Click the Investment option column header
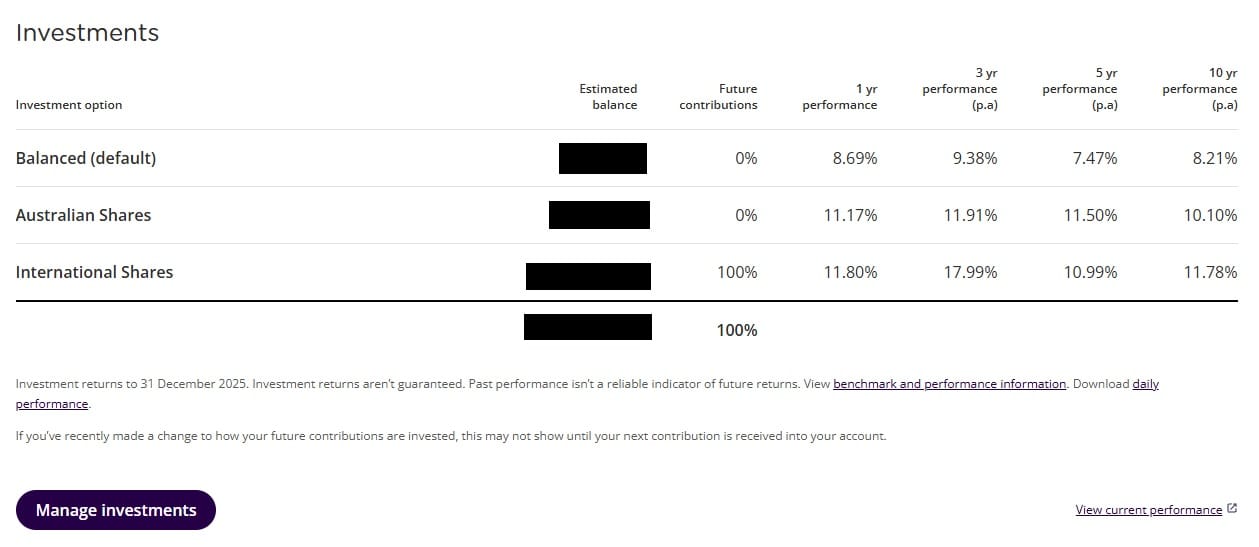Image resolution: width=1259 pixels, height=547 pixels. point(69,105)
